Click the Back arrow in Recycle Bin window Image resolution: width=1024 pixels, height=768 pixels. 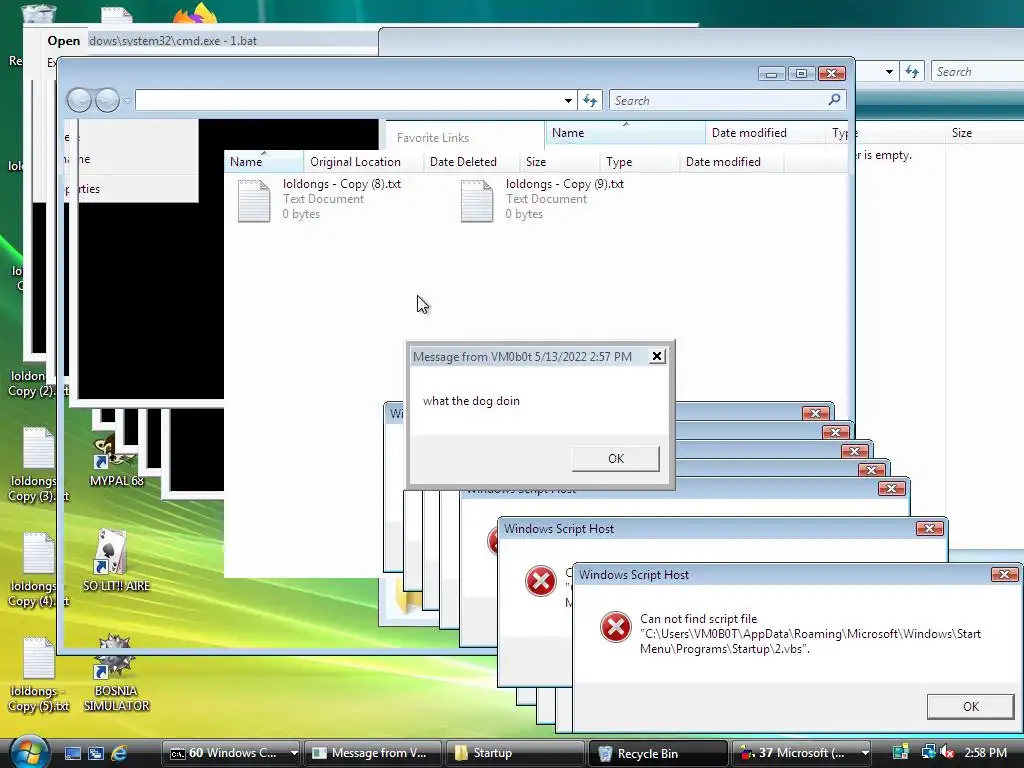click(79, 101)
